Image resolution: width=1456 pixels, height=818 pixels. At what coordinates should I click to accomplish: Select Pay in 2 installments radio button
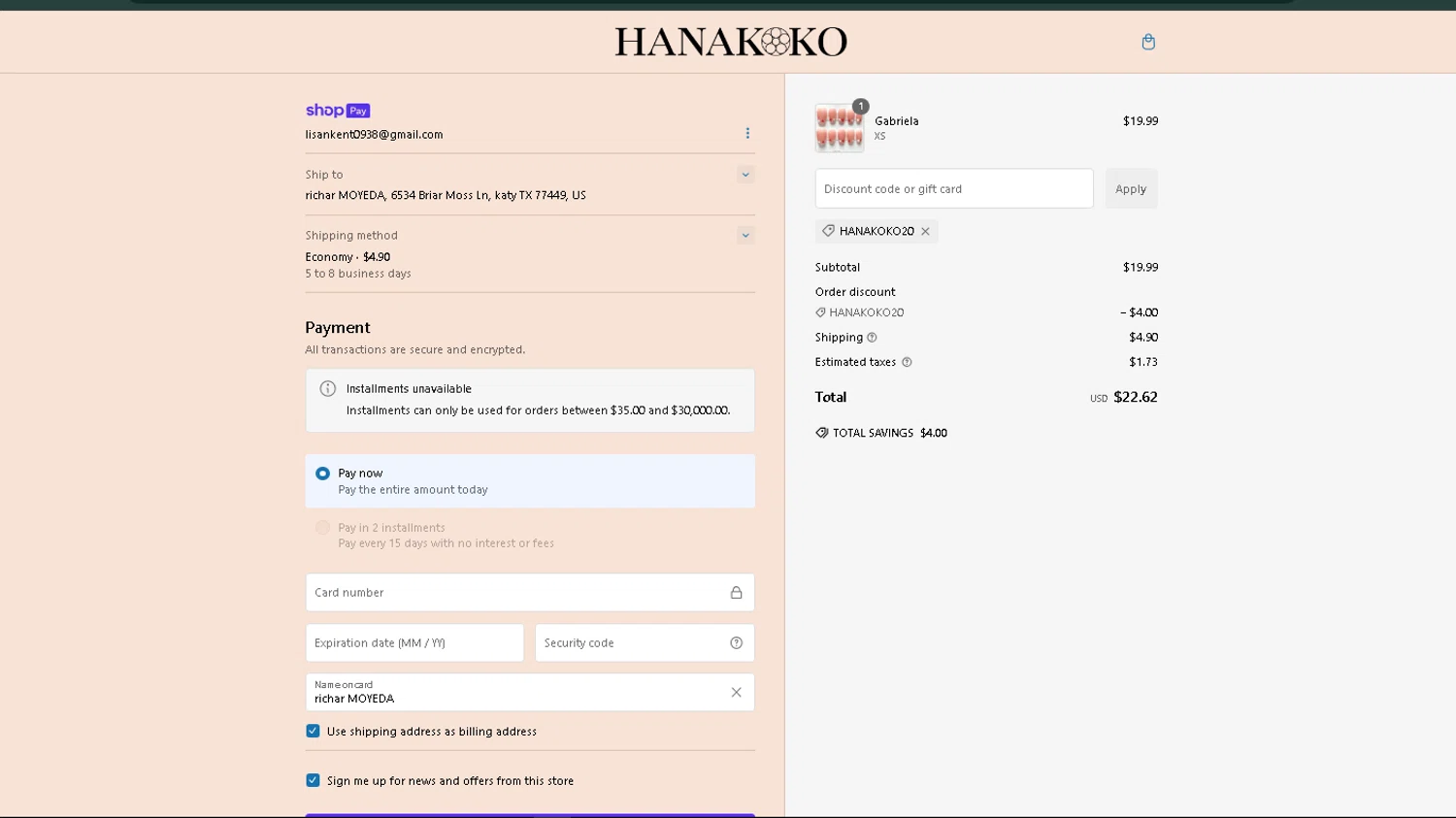[x=322, y=528]
